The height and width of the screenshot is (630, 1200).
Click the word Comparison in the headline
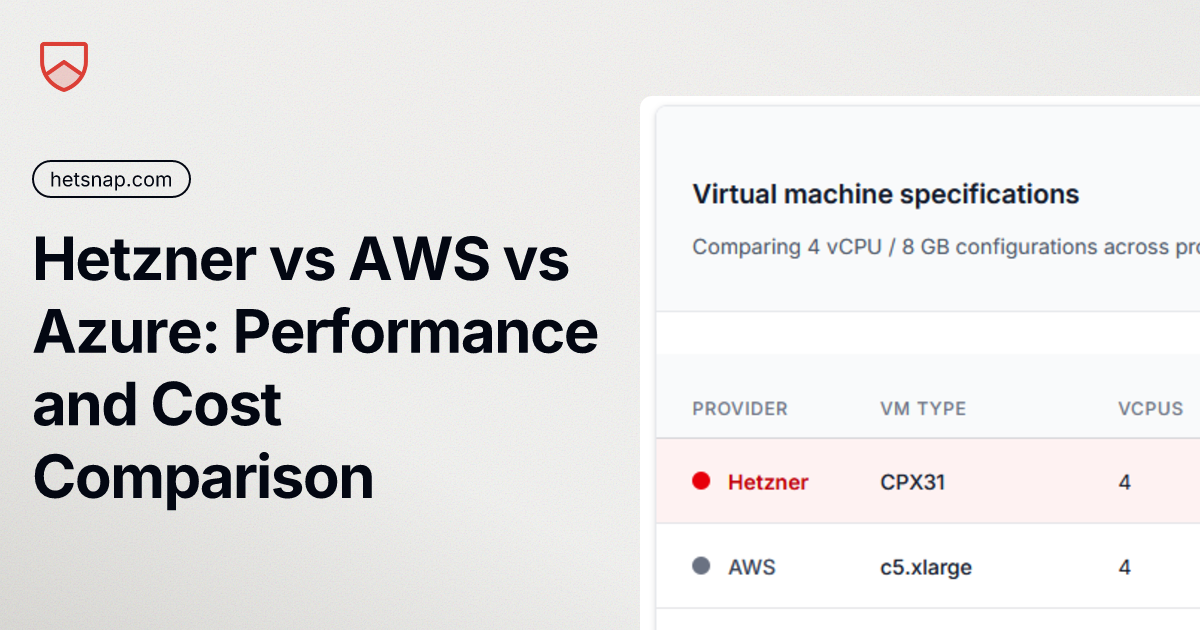[x=203, y=477]
